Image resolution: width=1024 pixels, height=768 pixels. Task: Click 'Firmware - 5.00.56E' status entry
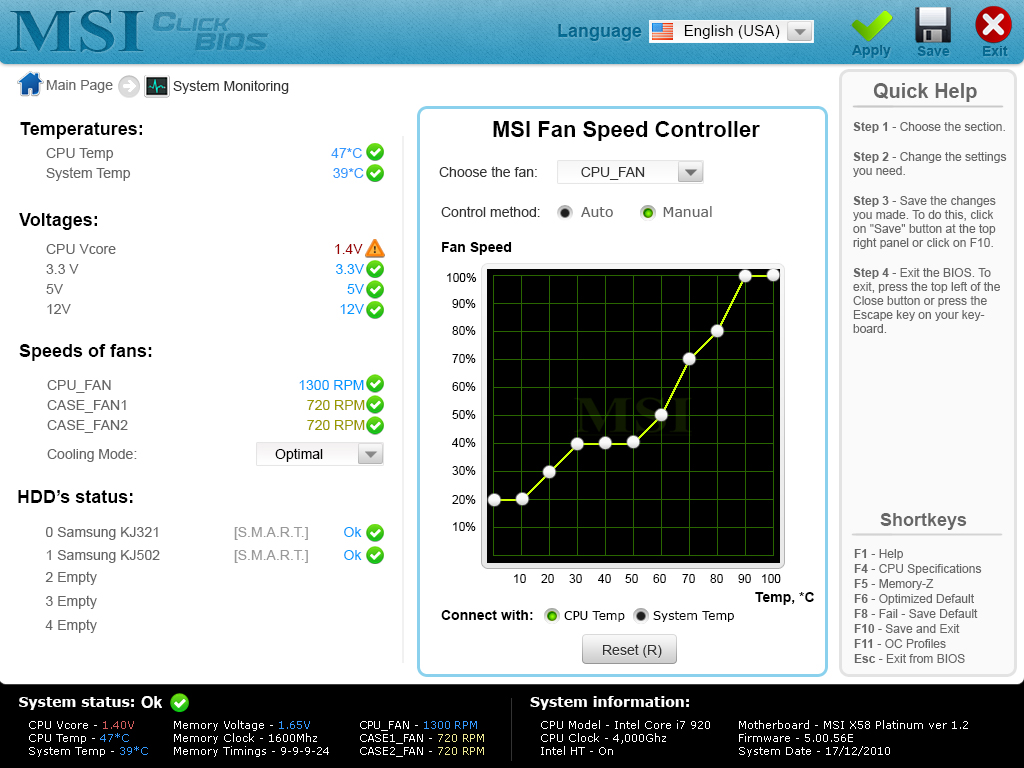click(795, 738)
